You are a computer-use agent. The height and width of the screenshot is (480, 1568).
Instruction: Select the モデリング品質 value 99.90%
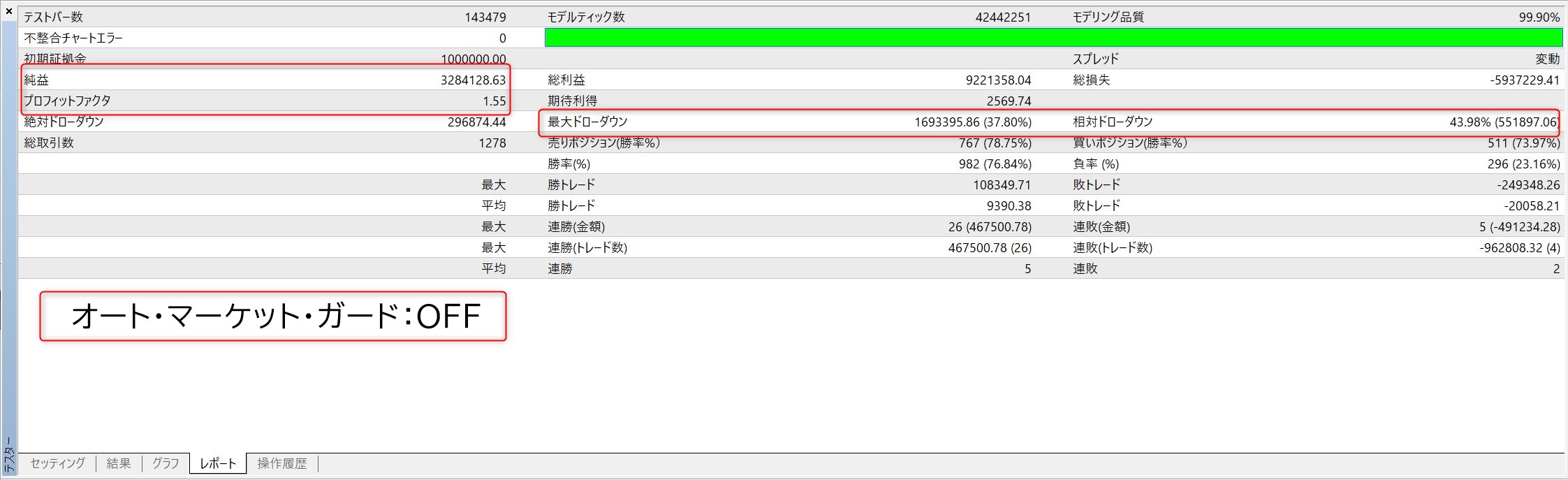click(x=1539, y=17)
